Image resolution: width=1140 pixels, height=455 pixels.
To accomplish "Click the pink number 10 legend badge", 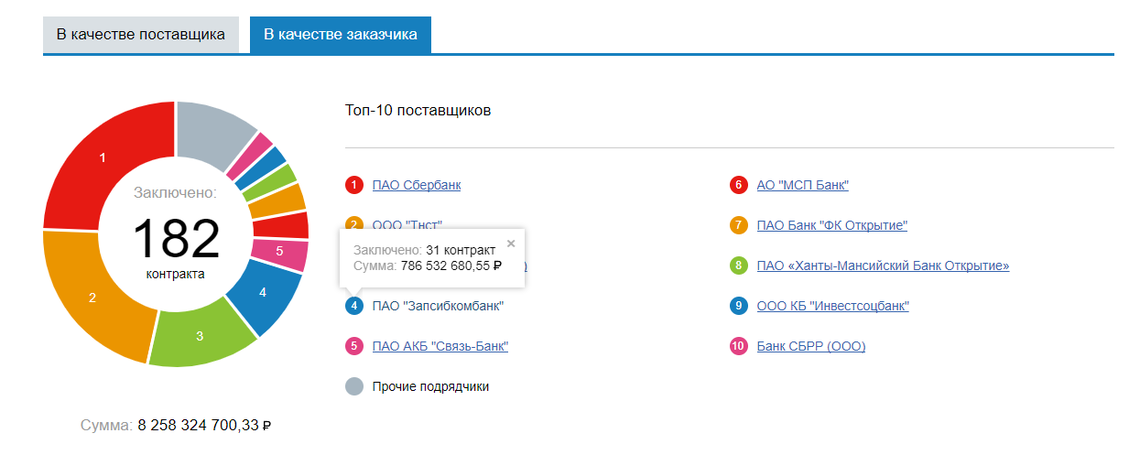I will (739, 346).
